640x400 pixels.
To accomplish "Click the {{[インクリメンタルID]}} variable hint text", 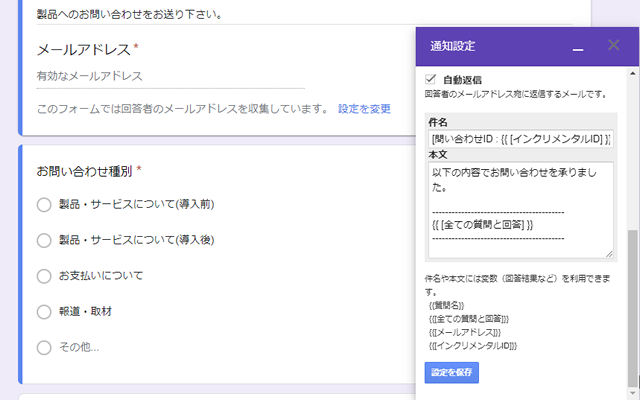I will click(x=473, y=346).
